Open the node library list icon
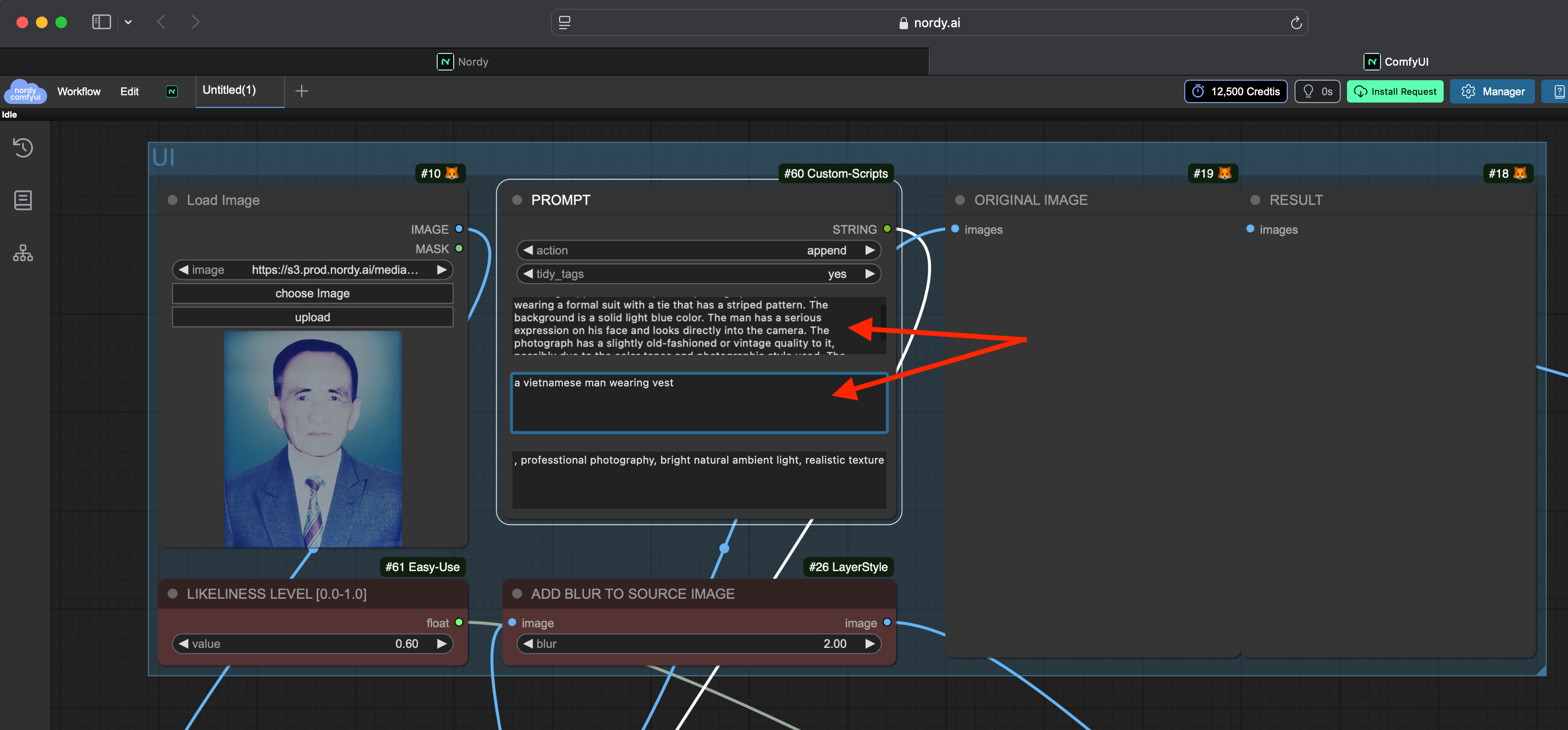1568x730 pixels. tap(23, 200)
